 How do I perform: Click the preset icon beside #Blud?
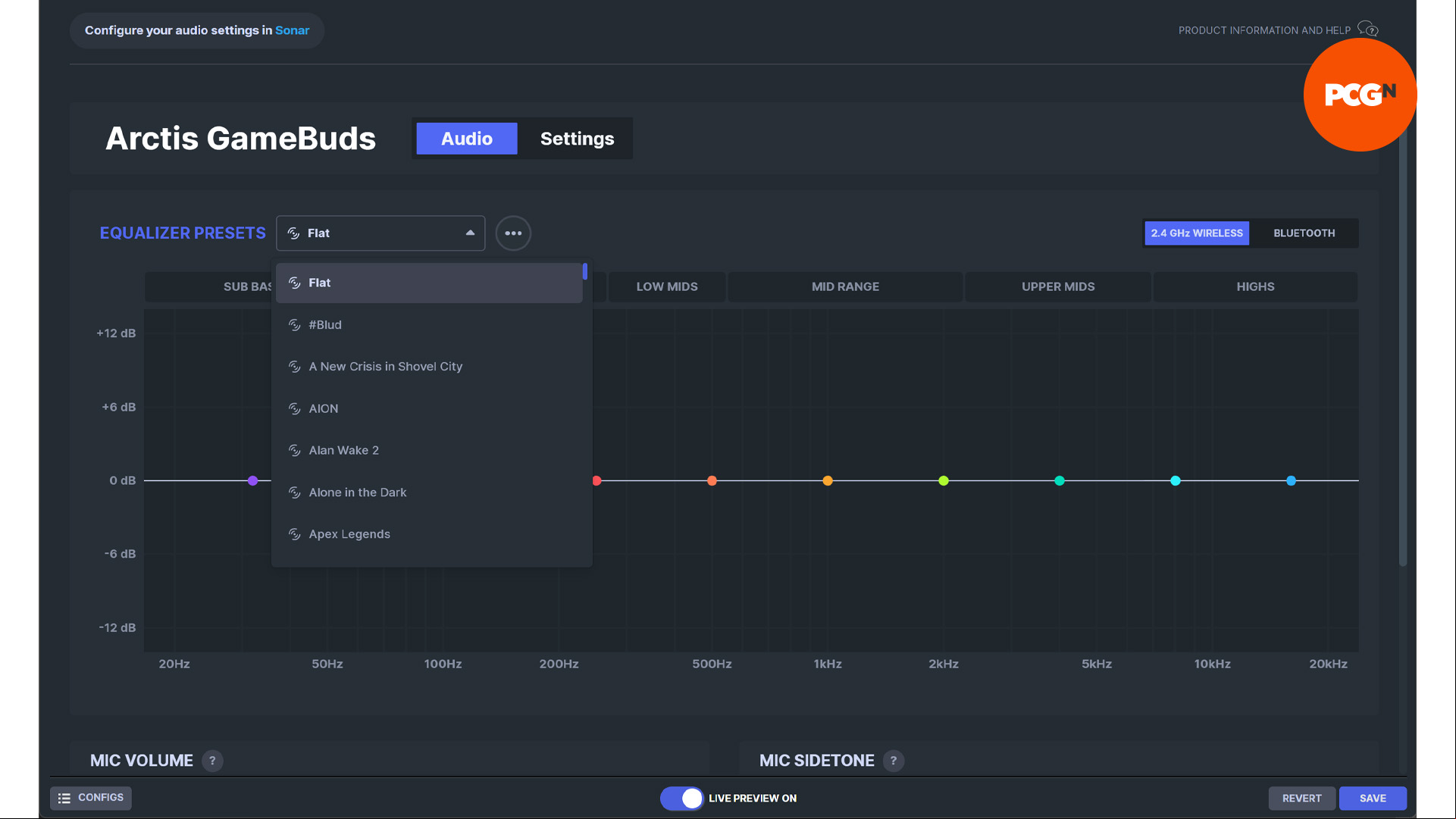tap(295, 324)
